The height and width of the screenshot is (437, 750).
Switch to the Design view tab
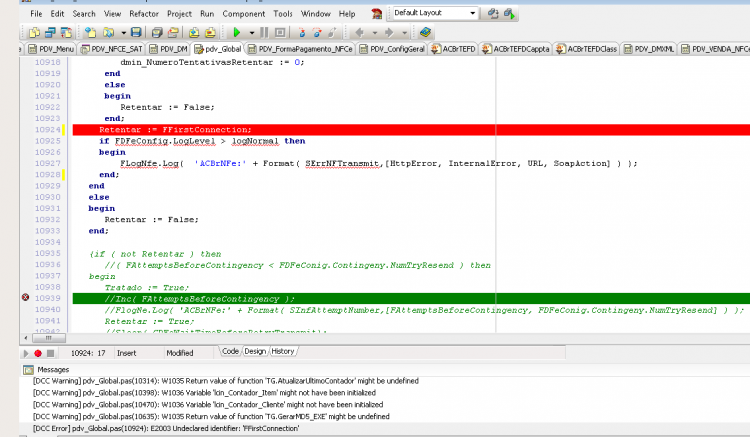[x=255, y=351]
